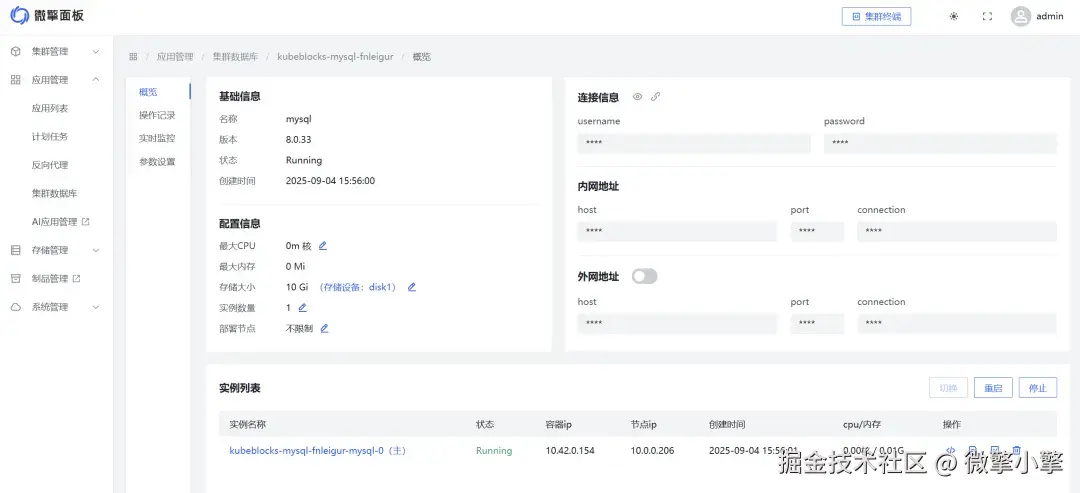Open instance link kubeblocks-mysql-fnleigur-mysql-0
The width and height of the screenshot is (1080, 493).
318,450
